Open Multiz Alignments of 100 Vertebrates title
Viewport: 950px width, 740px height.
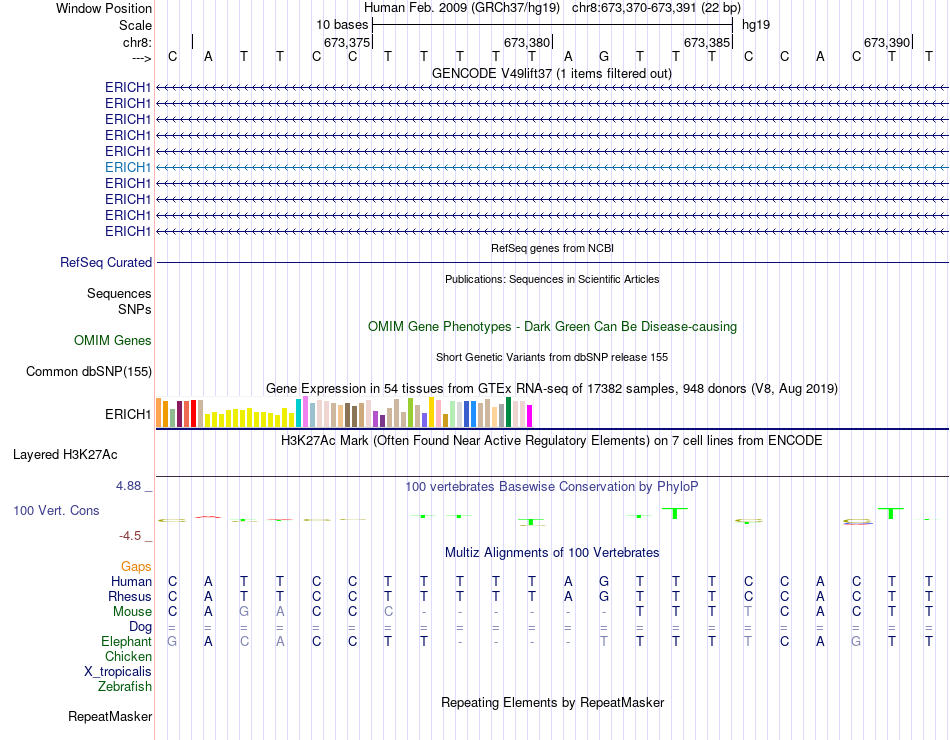[x=552, y=553]
